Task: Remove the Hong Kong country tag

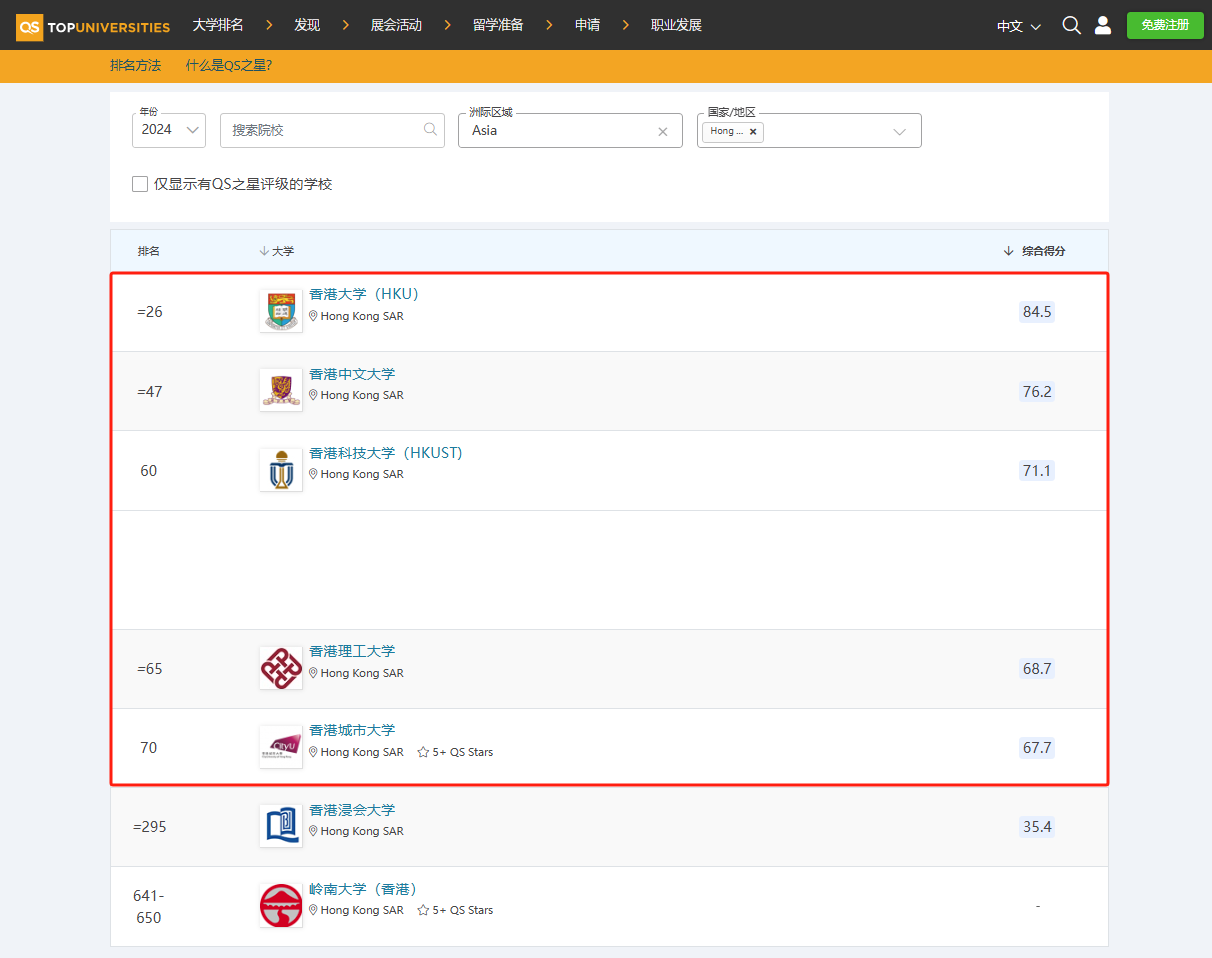Action: tap(753, 132)
